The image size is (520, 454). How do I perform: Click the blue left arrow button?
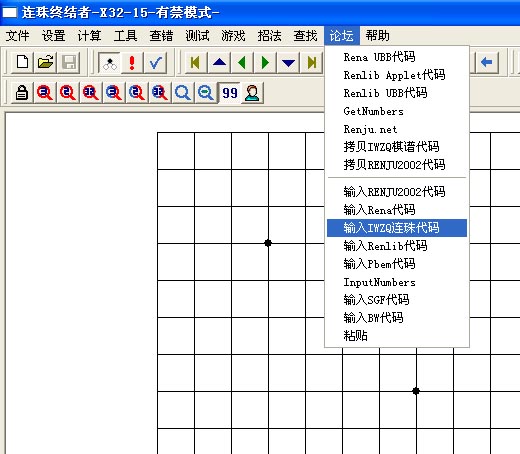coord(487,62)
